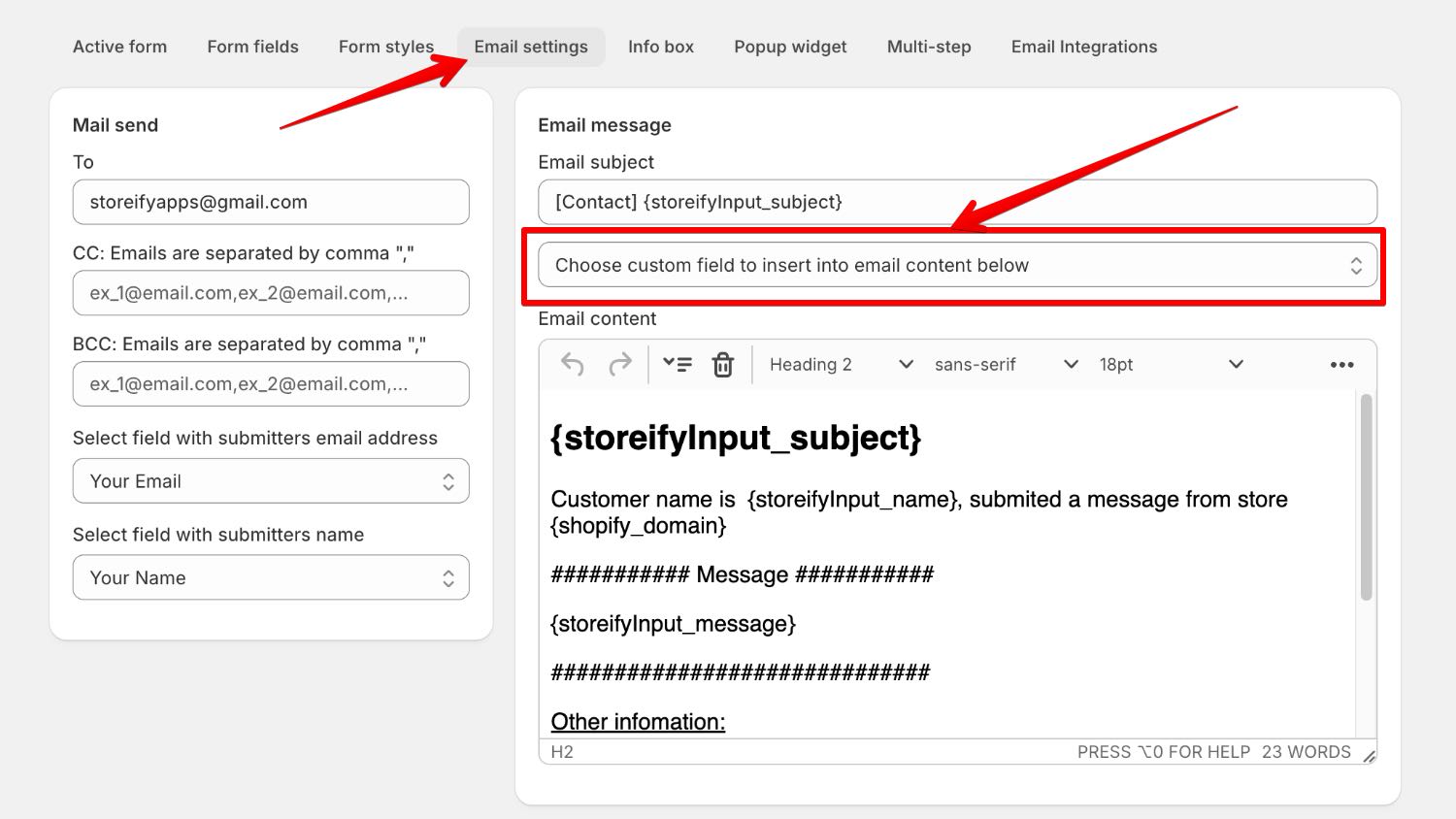Click the trash can delete icon
This screenshot has height=819, width=1456.
[x=723, y=365]
